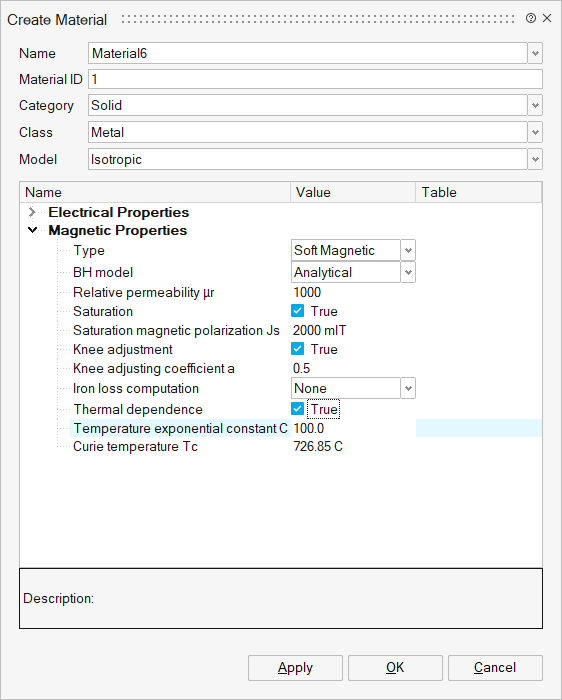Toggle the Knee adjustment checkbox

click(297, 349)
